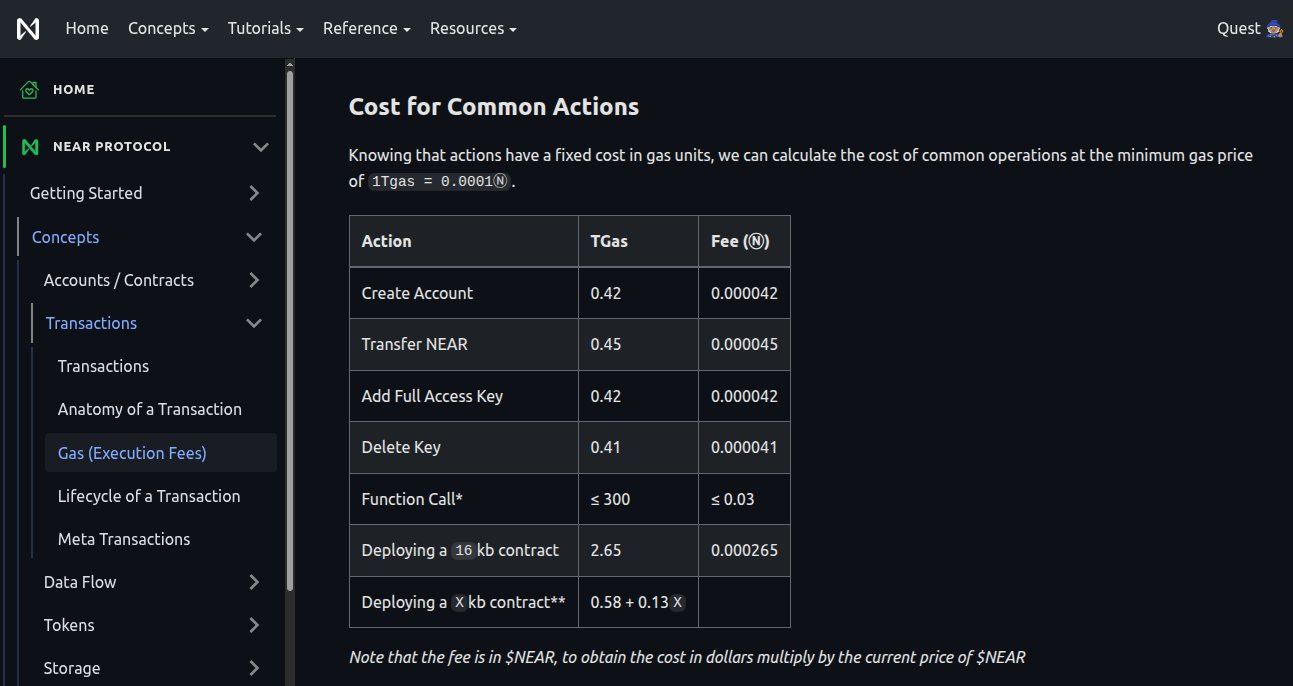
Task: Expand Accounts / Contracts chevron
Action: click(x=254, y=280)
